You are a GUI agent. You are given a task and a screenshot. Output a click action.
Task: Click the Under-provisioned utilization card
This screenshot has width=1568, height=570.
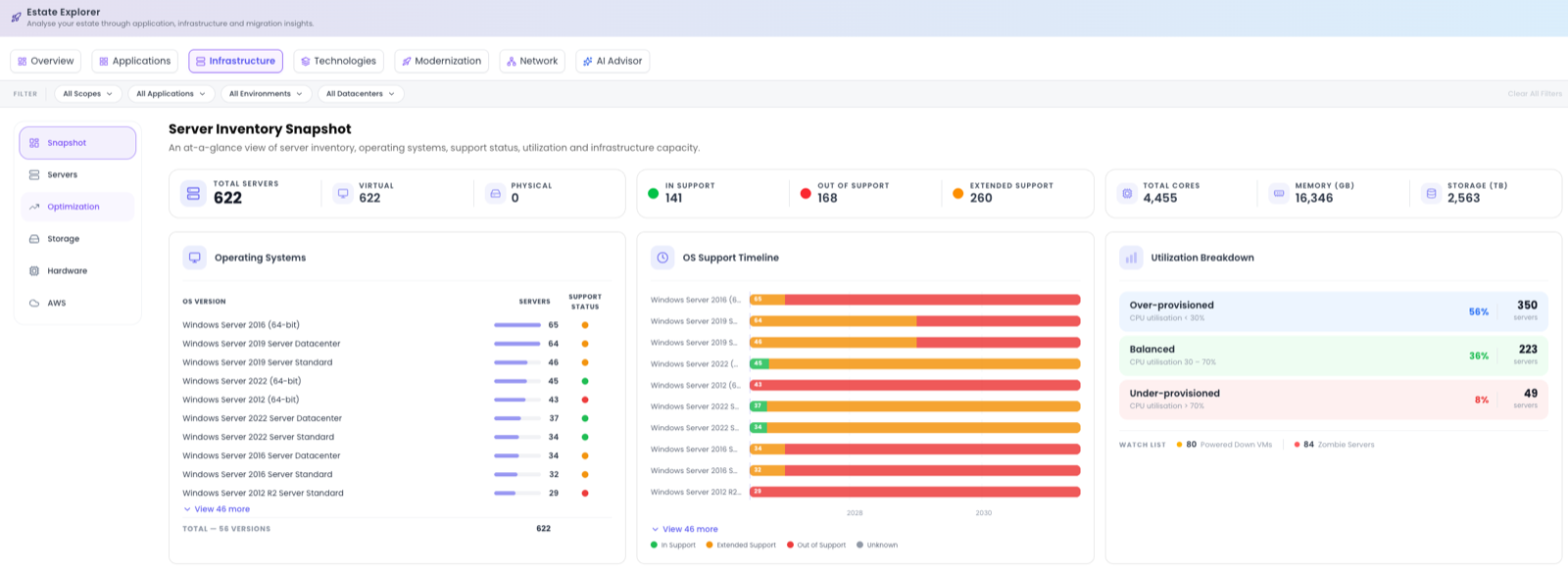[x=1333, y=399]
